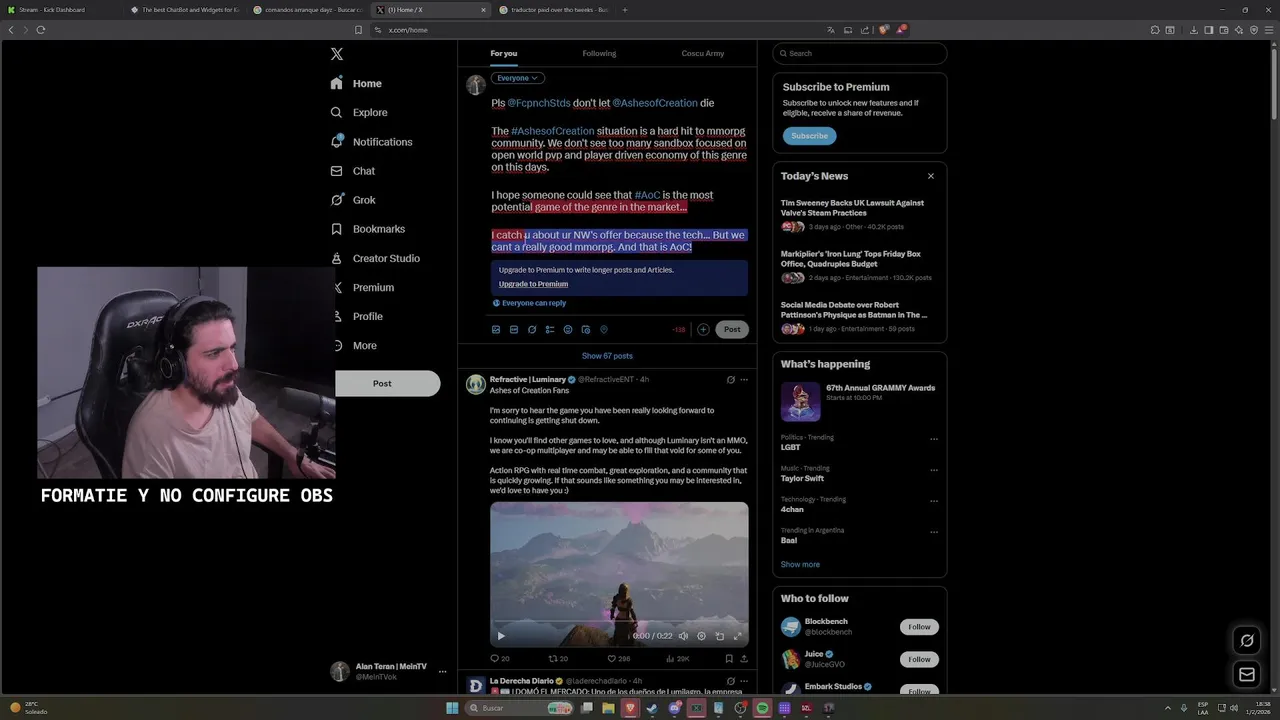Open more options for LGBT trend

tap(934, 439)
